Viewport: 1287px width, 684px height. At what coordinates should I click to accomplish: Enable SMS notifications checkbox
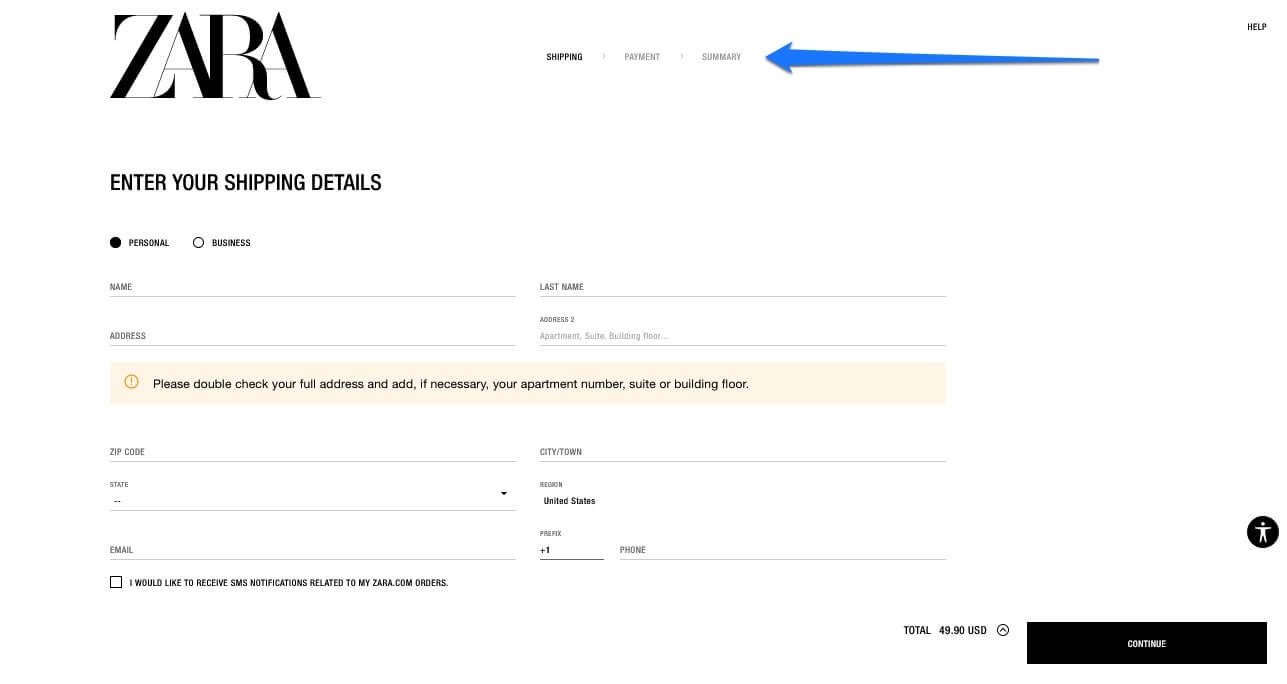[116, 582]
